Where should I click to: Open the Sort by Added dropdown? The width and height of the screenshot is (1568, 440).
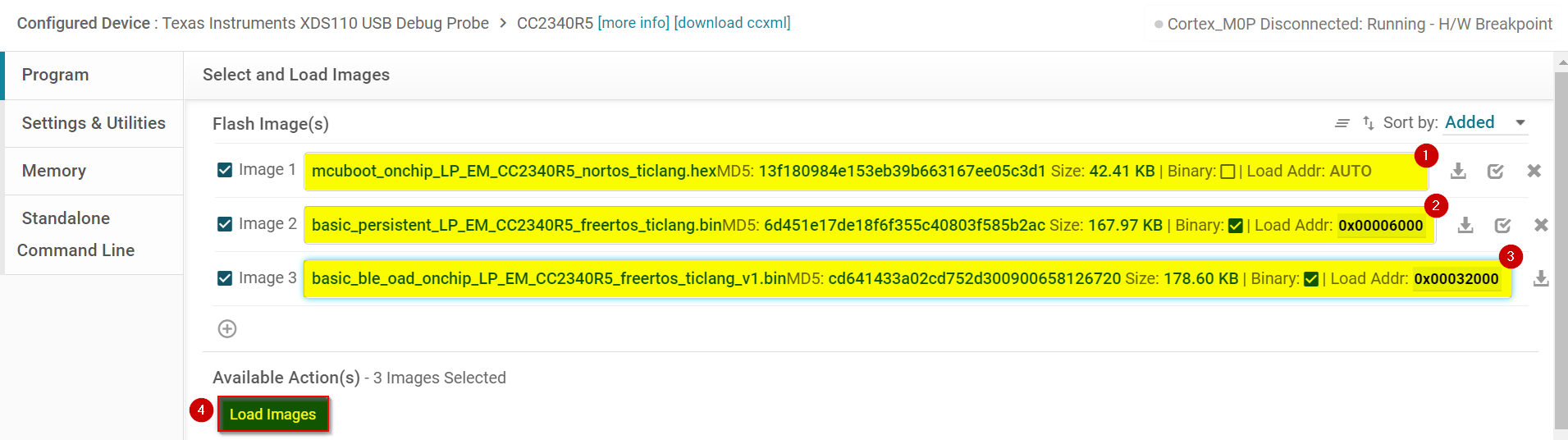click(x=1485, y=123)
